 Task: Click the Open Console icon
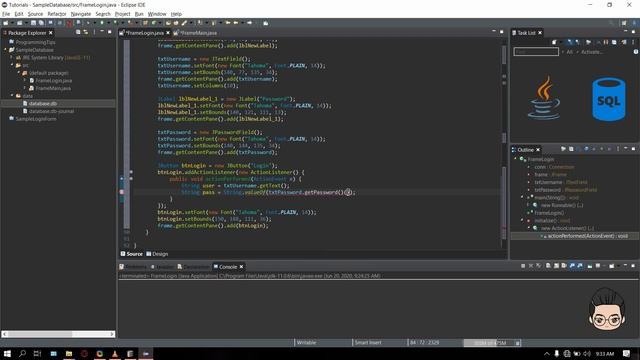[x=612, y=266]
